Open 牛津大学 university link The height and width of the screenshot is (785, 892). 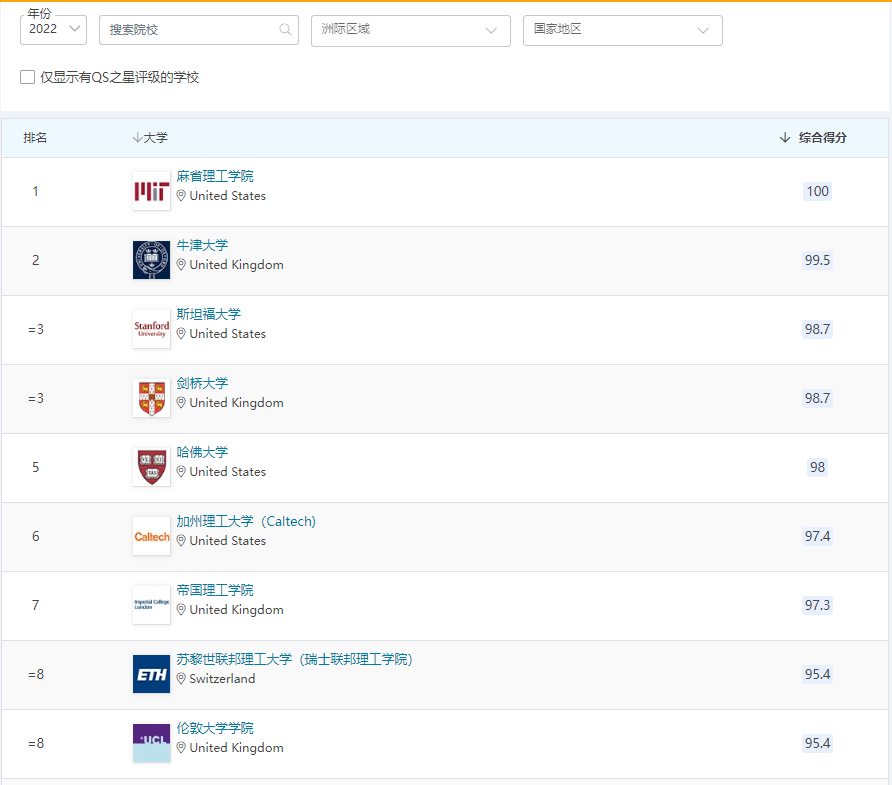coord(202,245)
